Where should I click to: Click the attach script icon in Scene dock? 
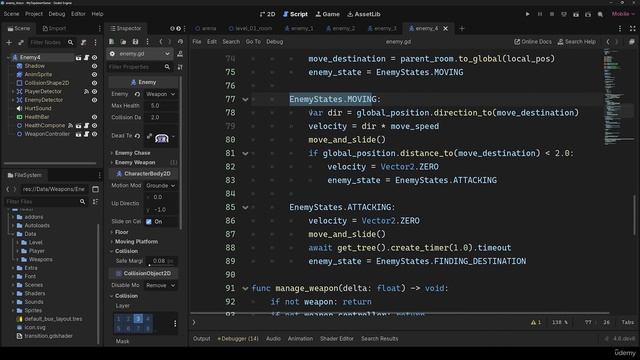(x=83, y=42)
